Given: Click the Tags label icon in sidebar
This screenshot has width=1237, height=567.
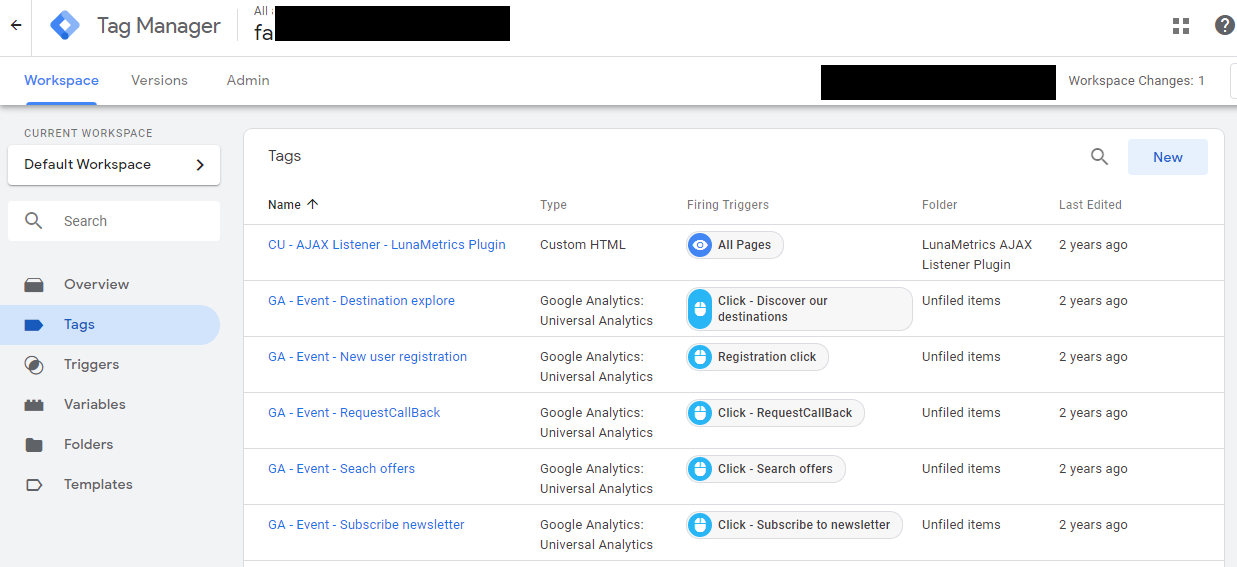Looking at the screenshot, I should (34, 325).
